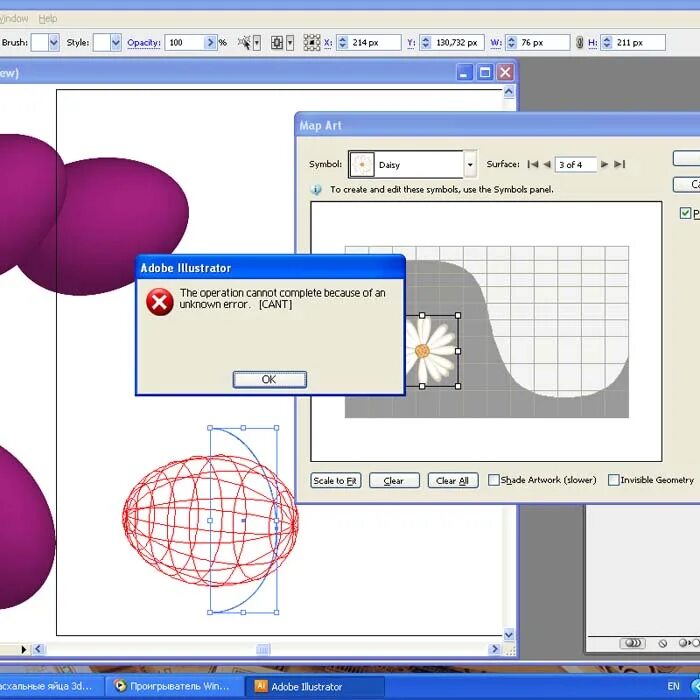
Task: Click OK in the Adobe Illustrator error dialog
Action: click(270, 379)
